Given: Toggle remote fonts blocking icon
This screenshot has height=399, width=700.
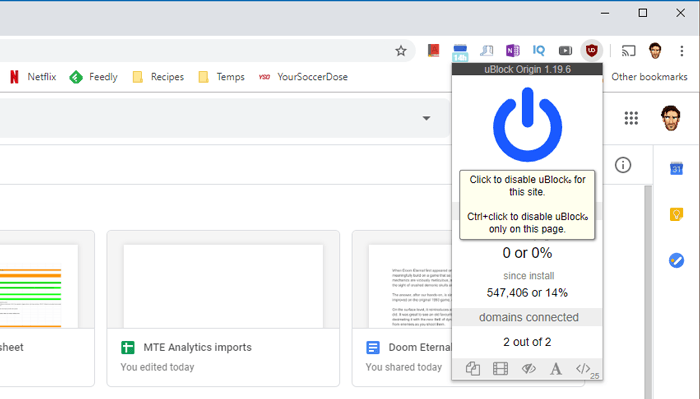Looking at the screenshot, I should click(x=556, y=369).
